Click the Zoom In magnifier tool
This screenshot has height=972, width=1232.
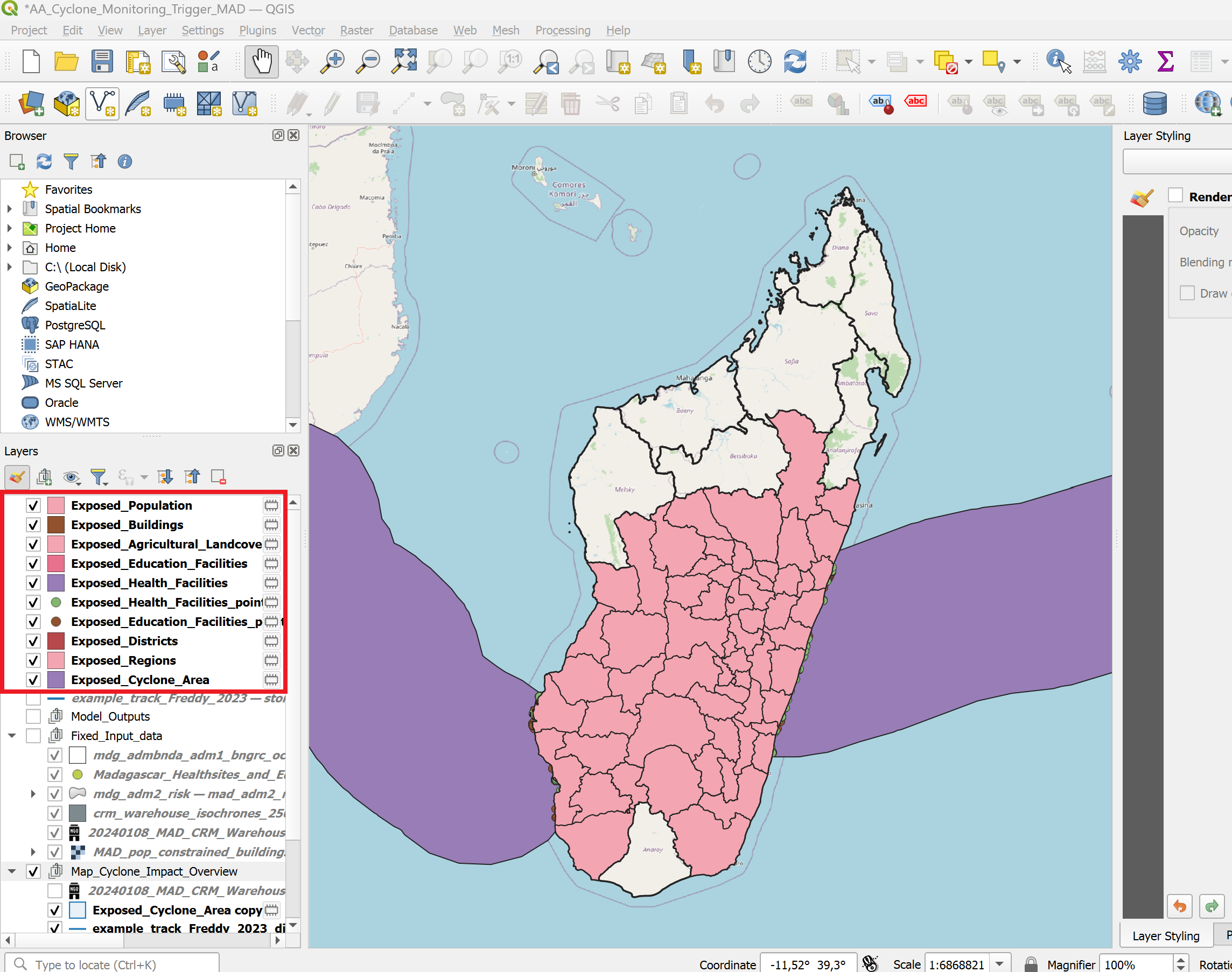click(x=332, y=61)
